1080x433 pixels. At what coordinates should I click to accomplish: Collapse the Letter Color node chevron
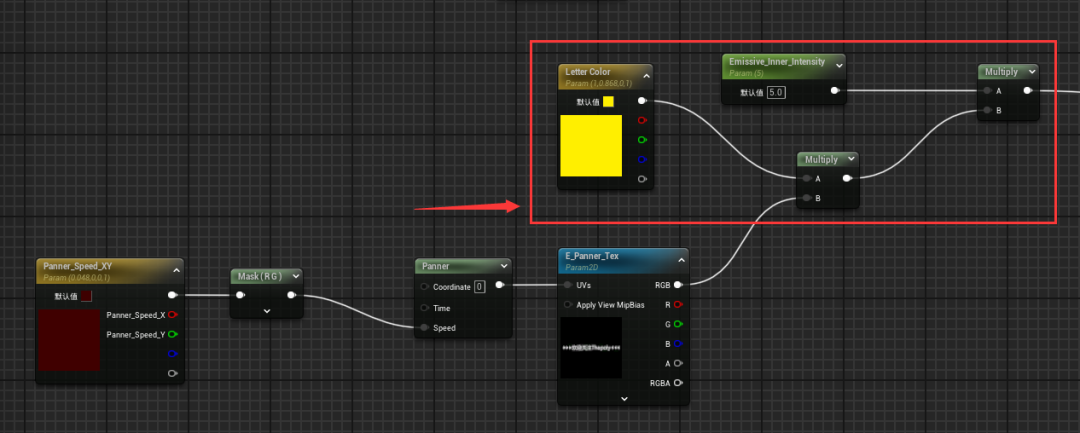pos(646,76)
